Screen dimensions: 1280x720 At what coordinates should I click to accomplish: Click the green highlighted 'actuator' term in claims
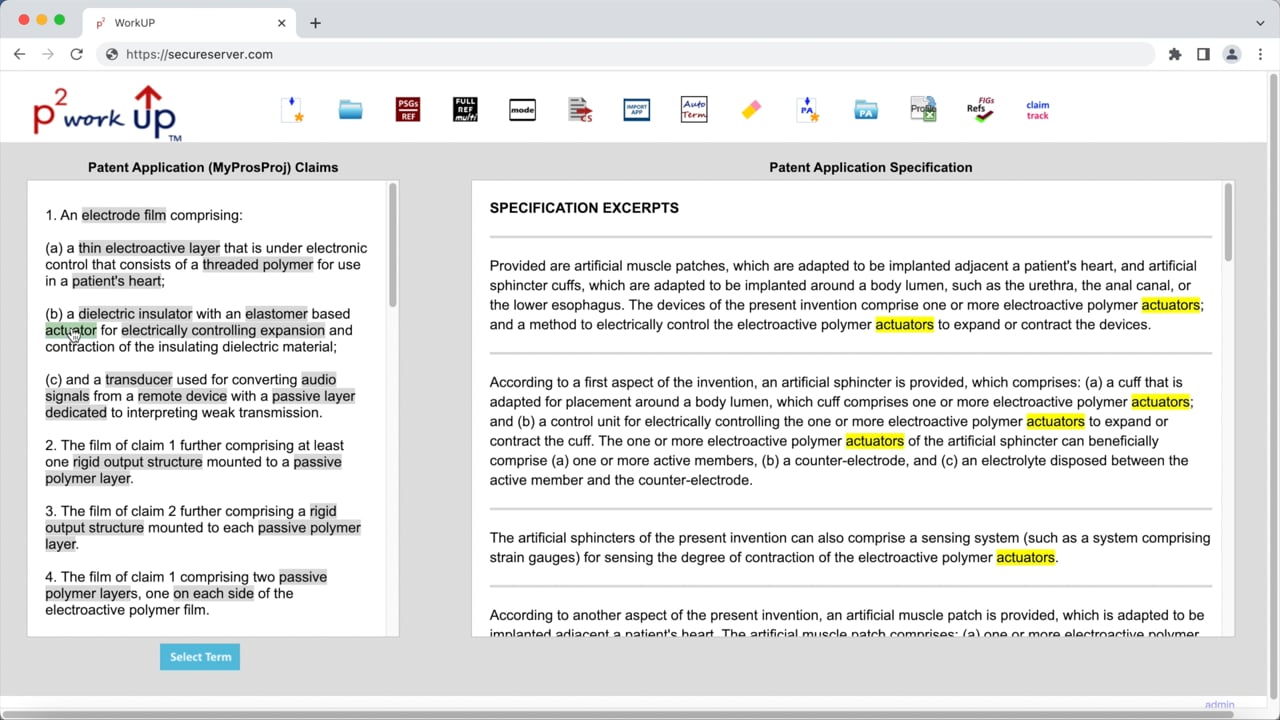point(71,330)
